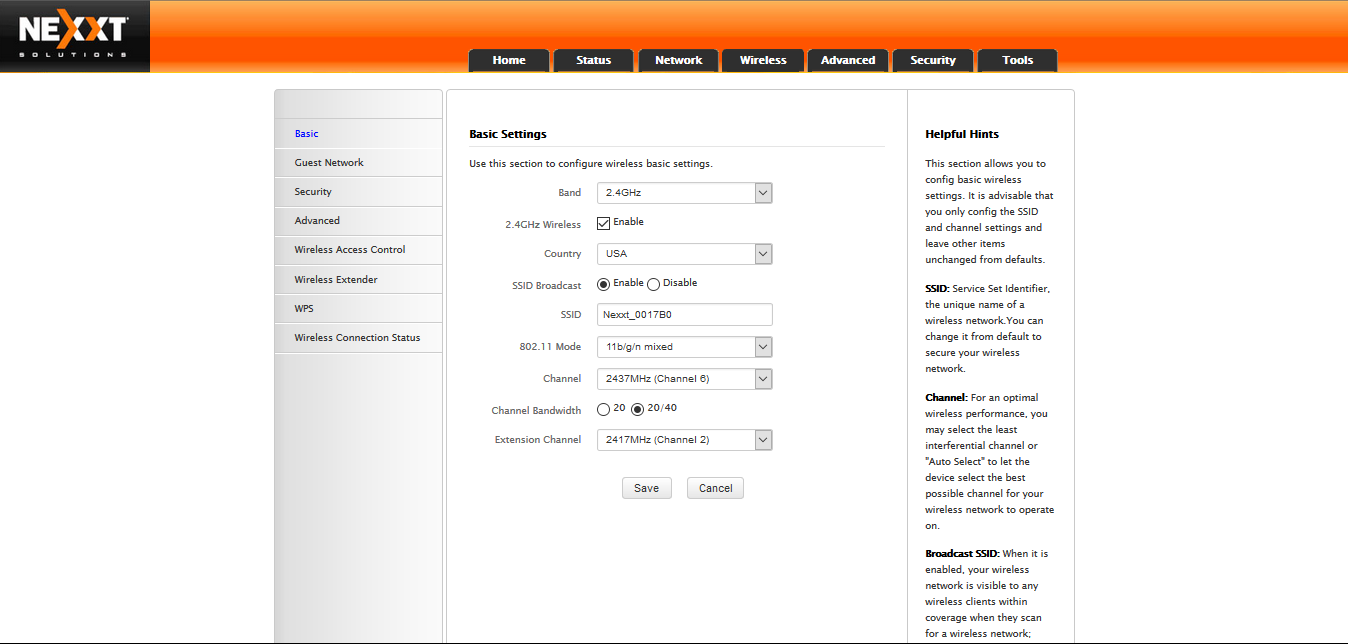Open the Extension Channel dropdown
The width and height of the screenshot is (1348, 644).
(x=685, y=440)
